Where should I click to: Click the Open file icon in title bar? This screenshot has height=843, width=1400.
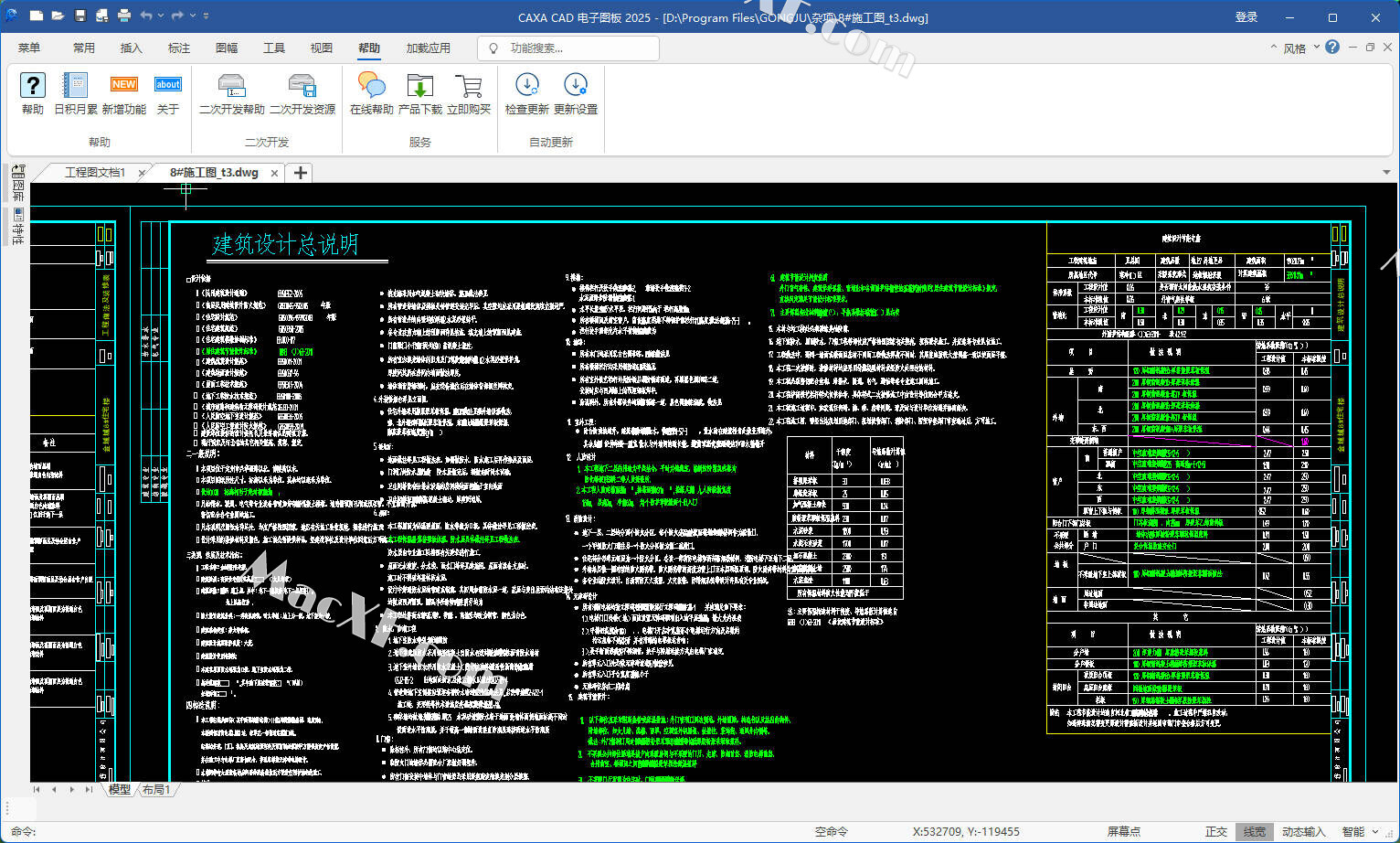point(58,16)
